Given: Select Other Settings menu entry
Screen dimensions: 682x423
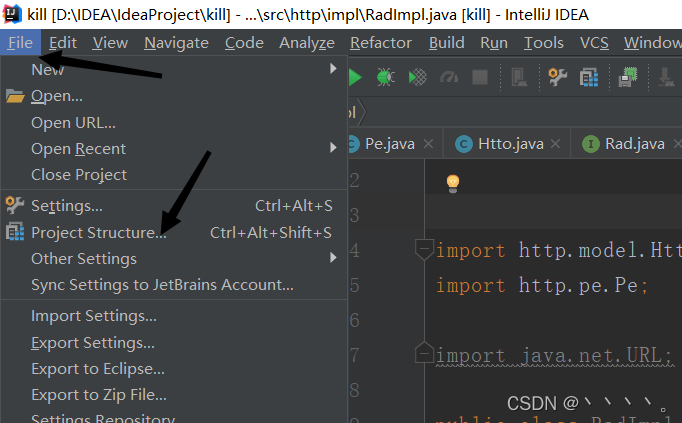Looking at the screenshot, I should [x=174, y=259].
